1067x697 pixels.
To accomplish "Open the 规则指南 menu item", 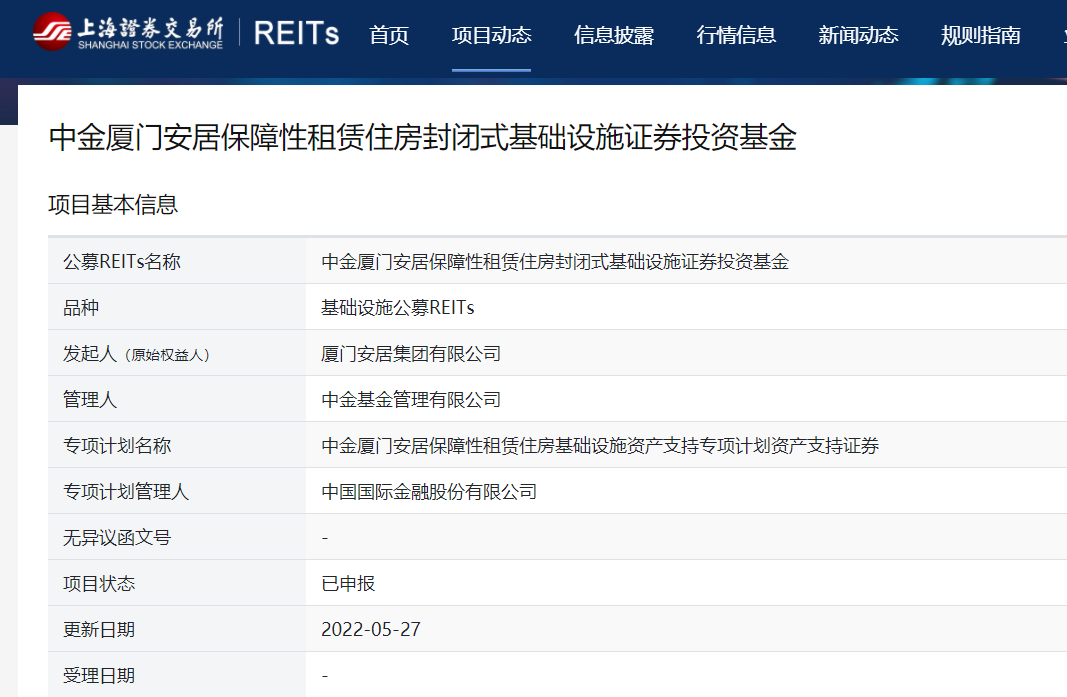I will (980, 36).
